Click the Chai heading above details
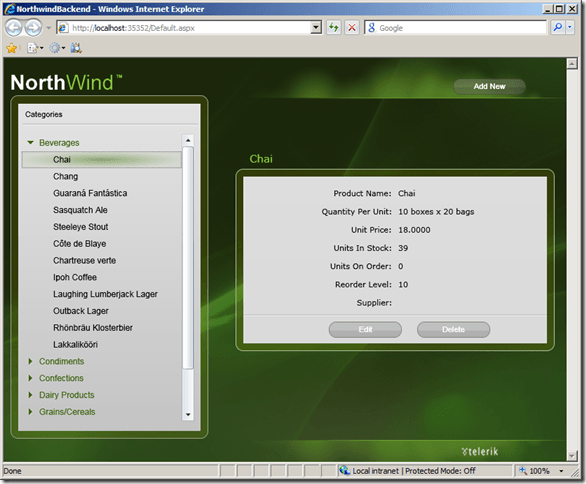 [261, 159]
